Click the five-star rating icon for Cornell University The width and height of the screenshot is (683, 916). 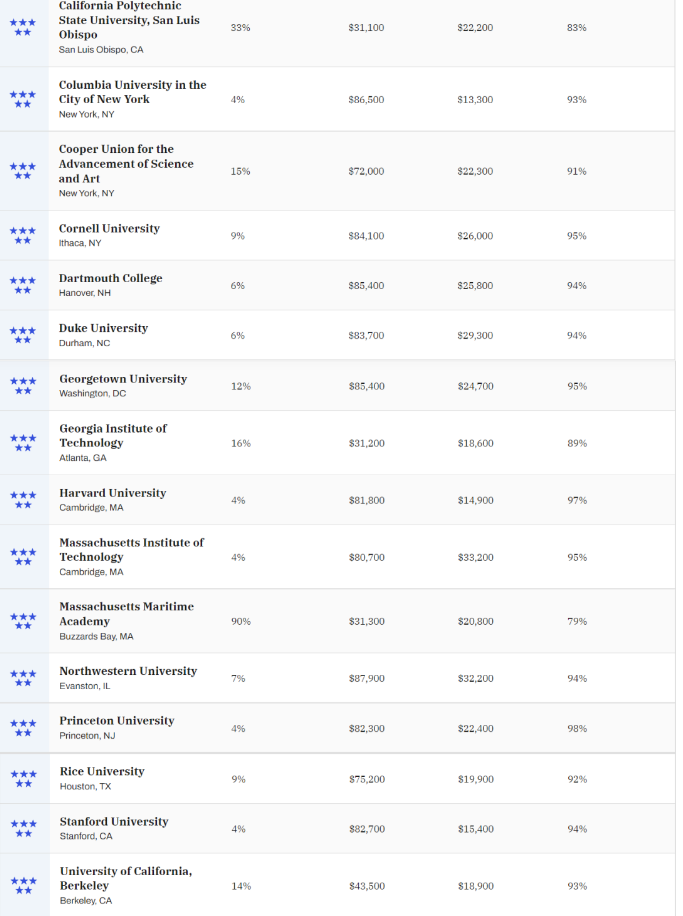pos(23,235)
